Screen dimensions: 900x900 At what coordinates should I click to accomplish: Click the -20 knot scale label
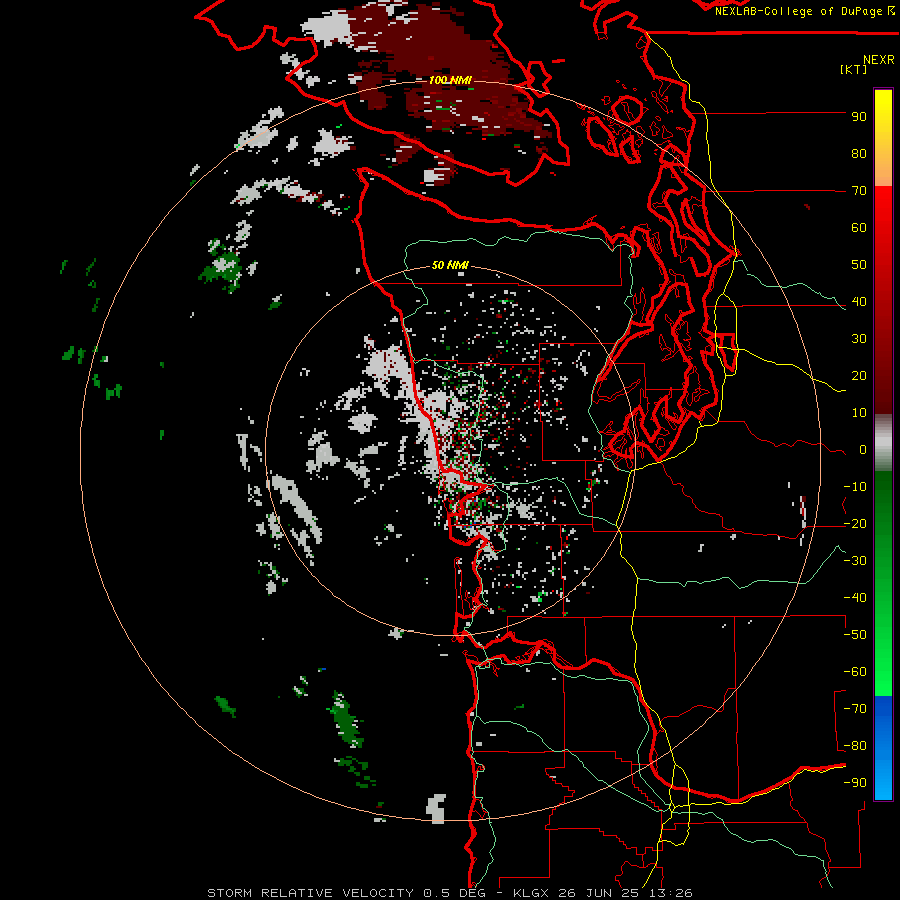tap(855, 524)
